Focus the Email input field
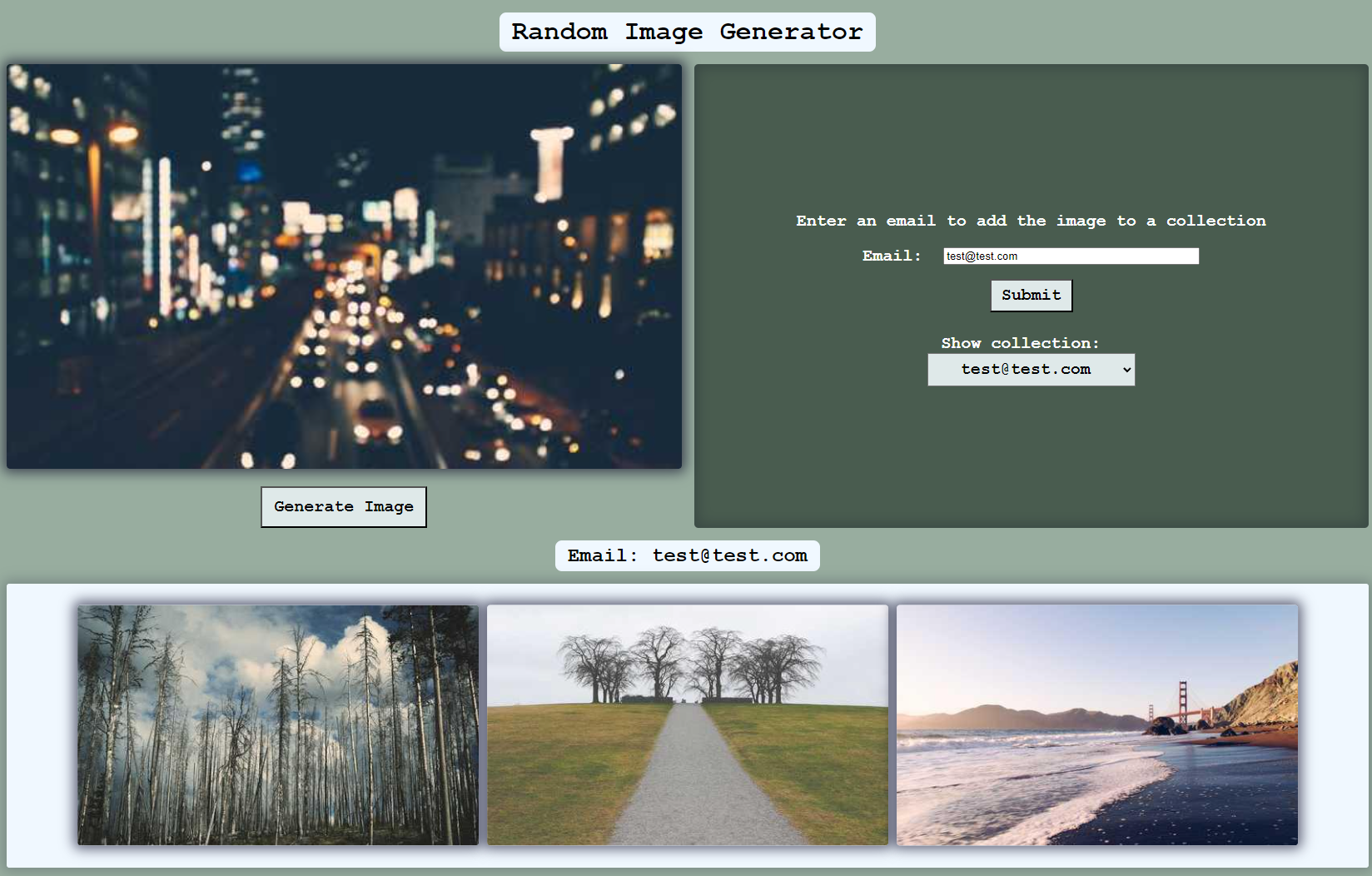1372x876 pixels. tap(1071, 256)
